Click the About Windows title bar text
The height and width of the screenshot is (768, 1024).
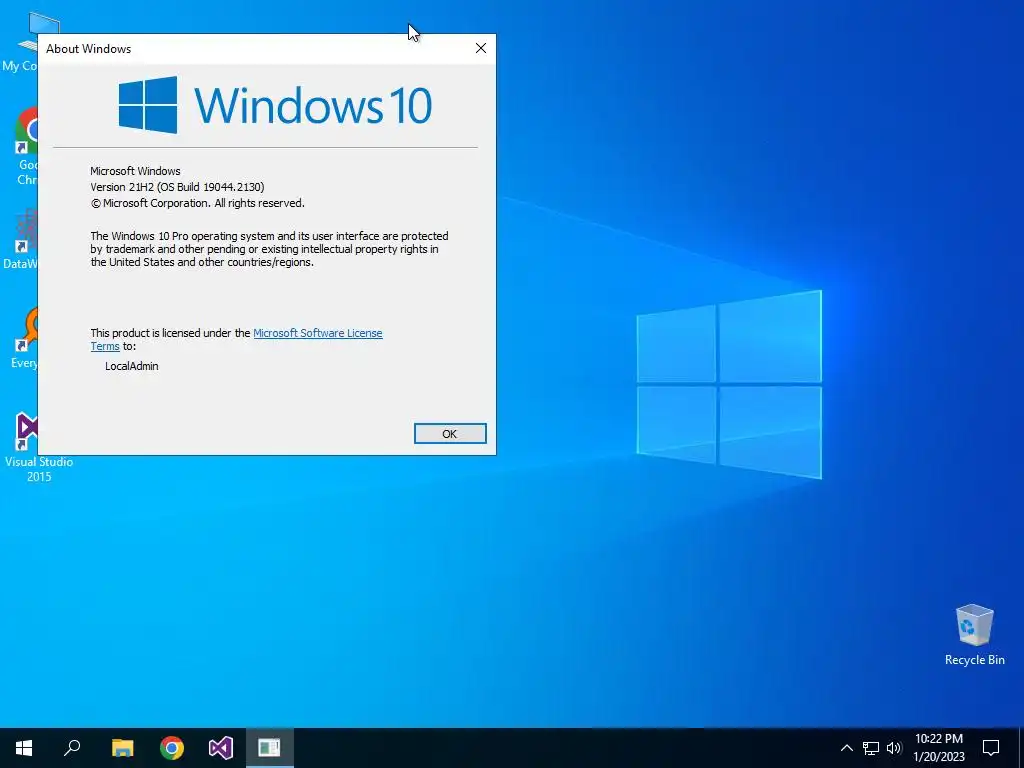(88, 49)
